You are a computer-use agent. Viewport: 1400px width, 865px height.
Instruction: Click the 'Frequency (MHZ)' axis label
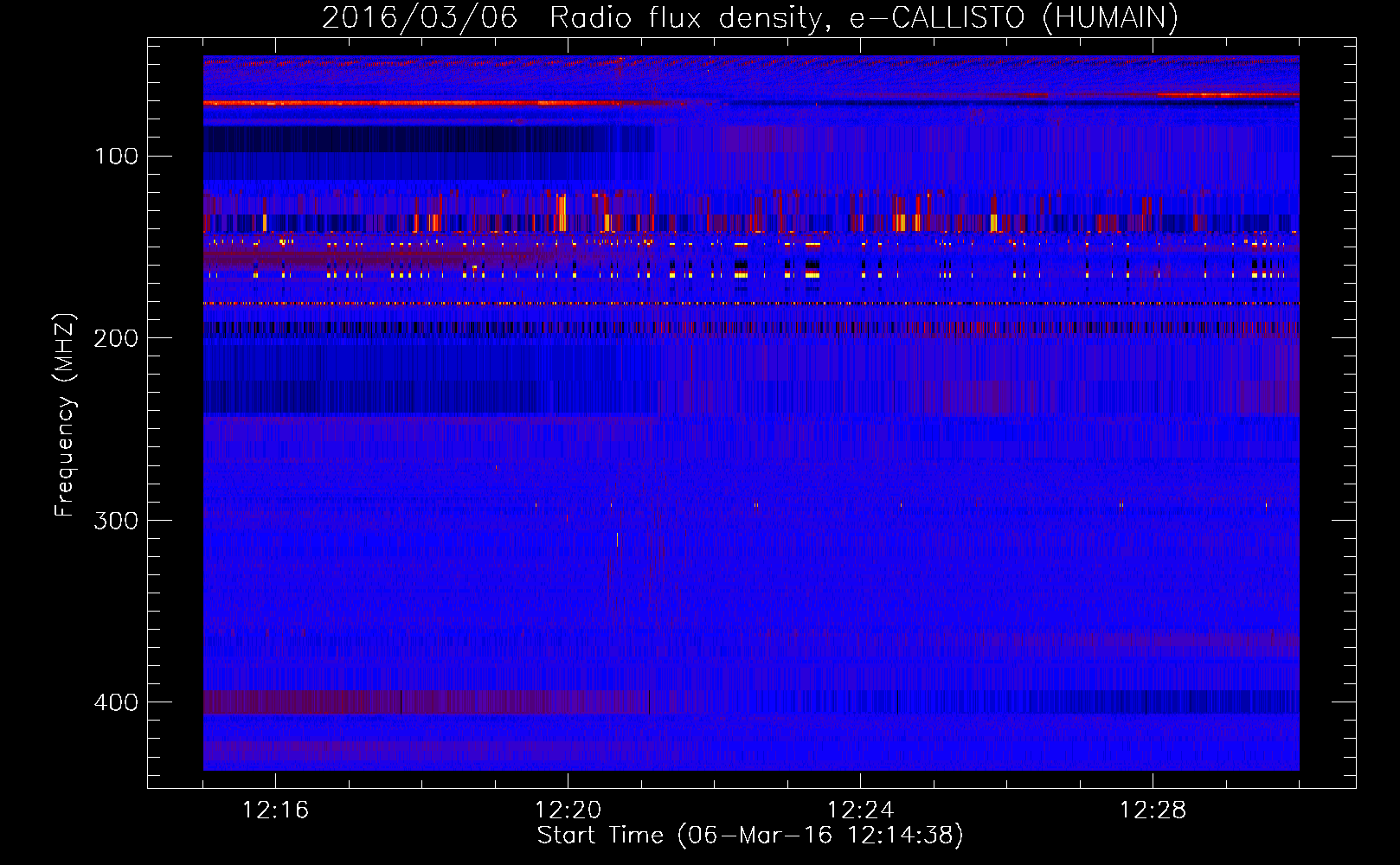(65, 415)
